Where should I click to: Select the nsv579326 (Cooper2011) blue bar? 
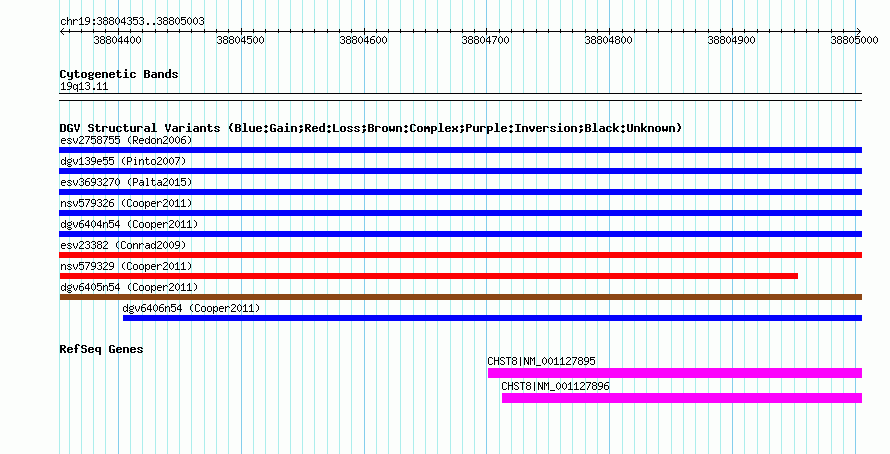[x=460, y=213]
